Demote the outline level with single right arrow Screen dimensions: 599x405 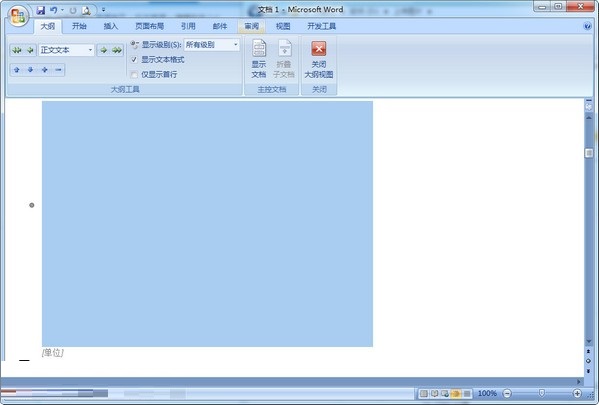104,50
